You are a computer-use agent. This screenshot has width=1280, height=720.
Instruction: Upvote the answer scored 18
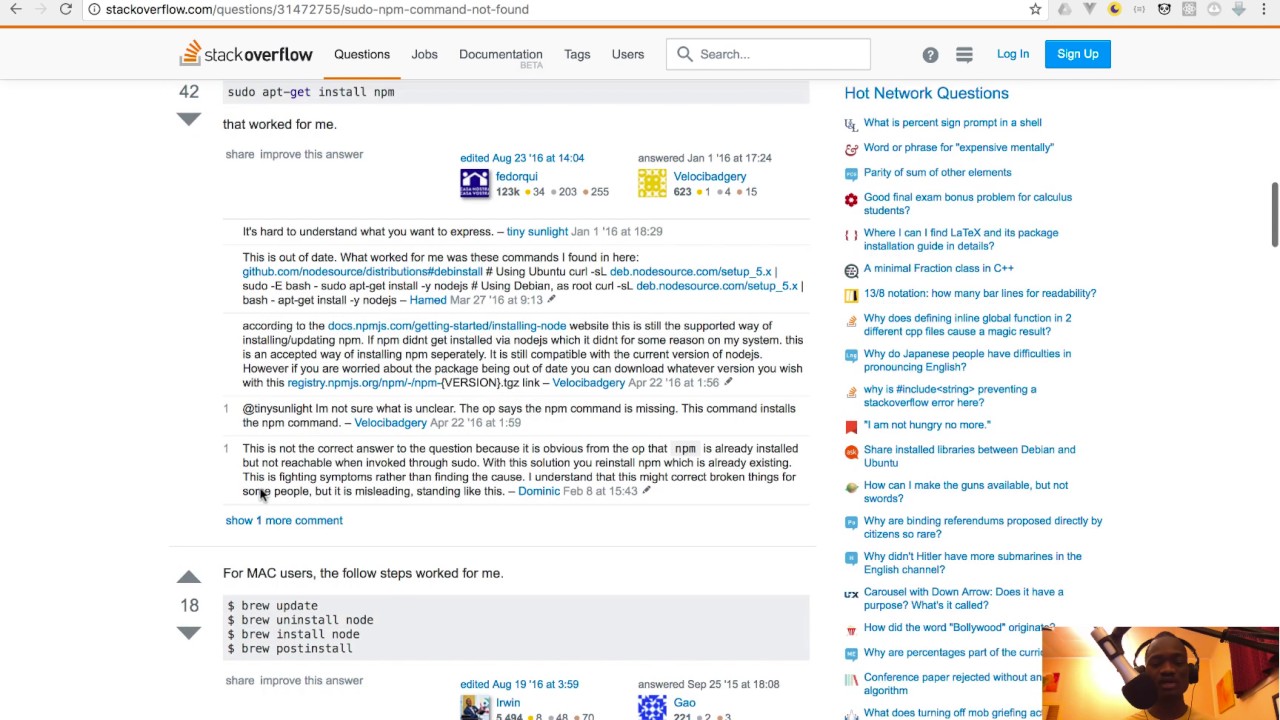(x=189, y=577)
